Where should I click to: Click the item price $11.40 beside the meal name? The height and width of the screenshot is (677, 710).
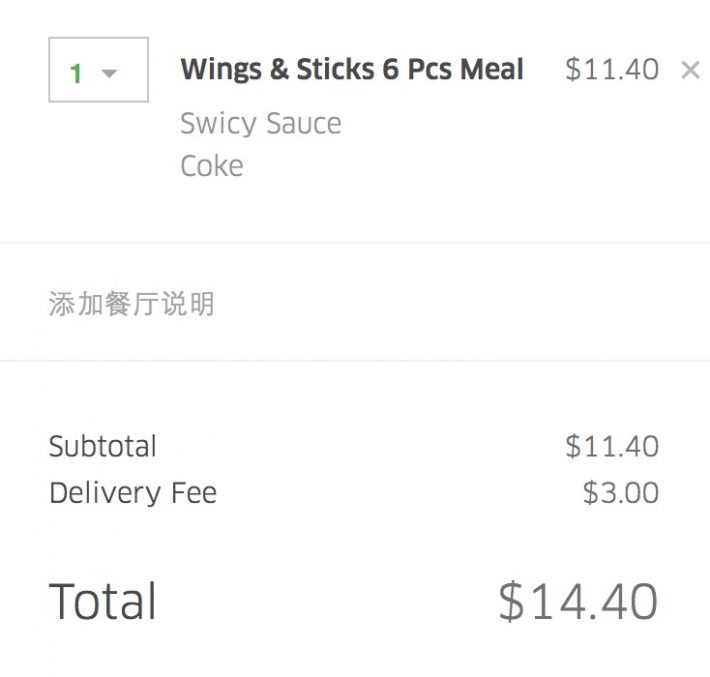click(611, 70)
